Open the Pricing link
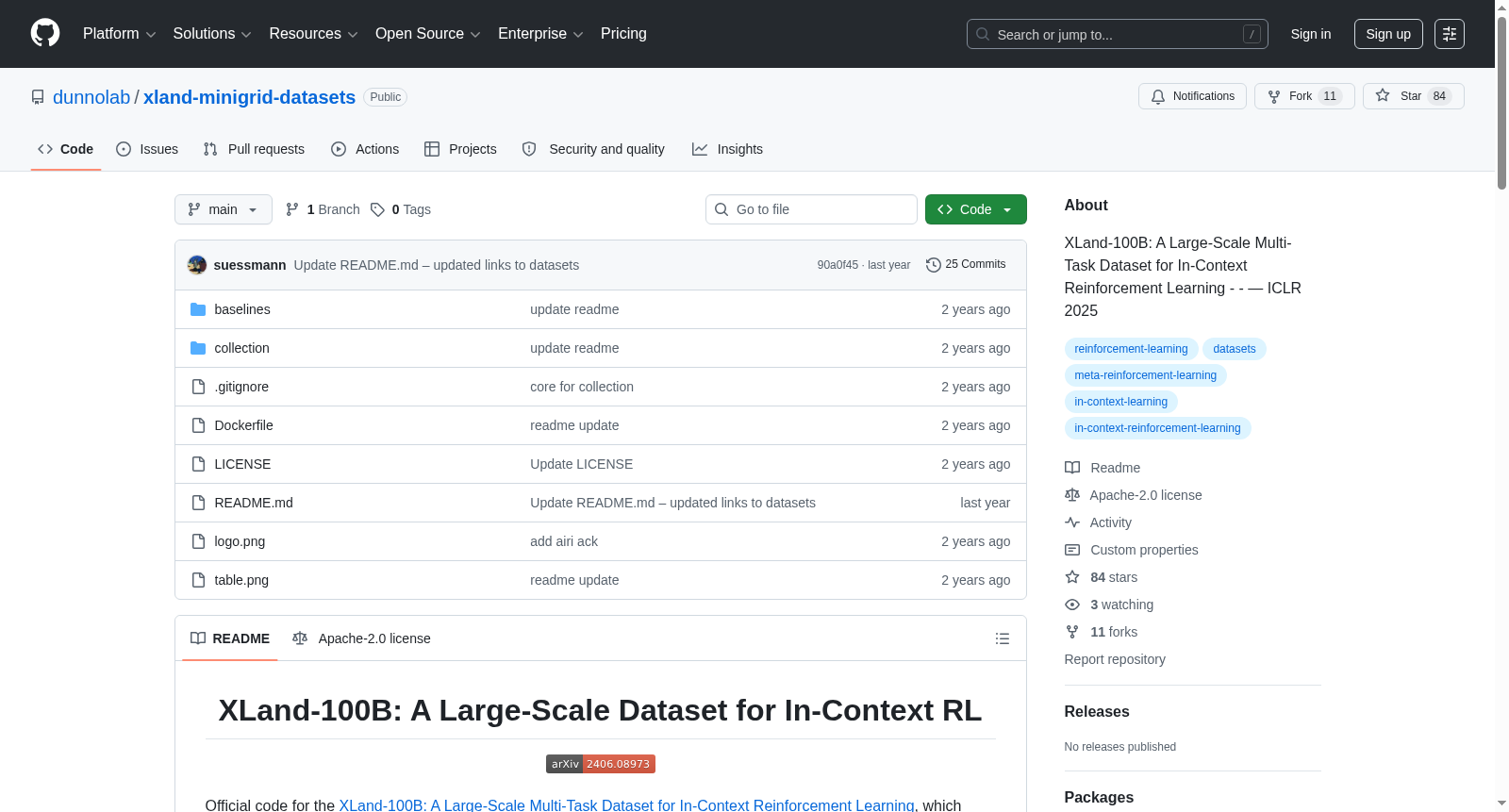This screenshot has width=1509, height=812. [x=623, y=34]
